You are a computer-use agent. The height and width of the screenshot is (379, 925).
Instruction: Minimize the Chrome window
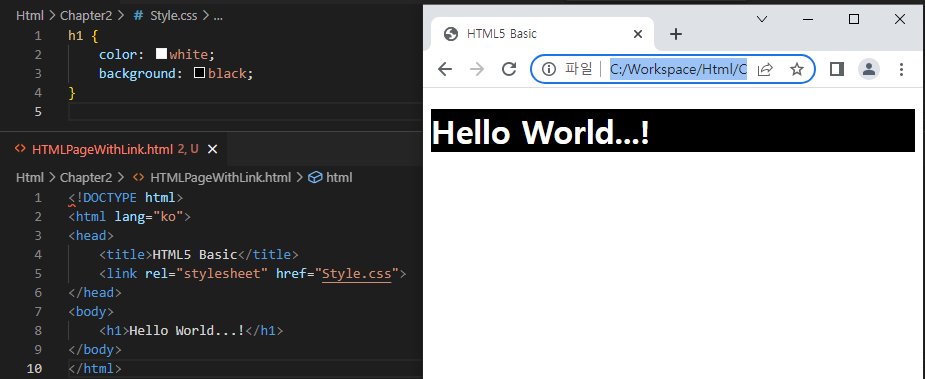[x=808, y=19]
